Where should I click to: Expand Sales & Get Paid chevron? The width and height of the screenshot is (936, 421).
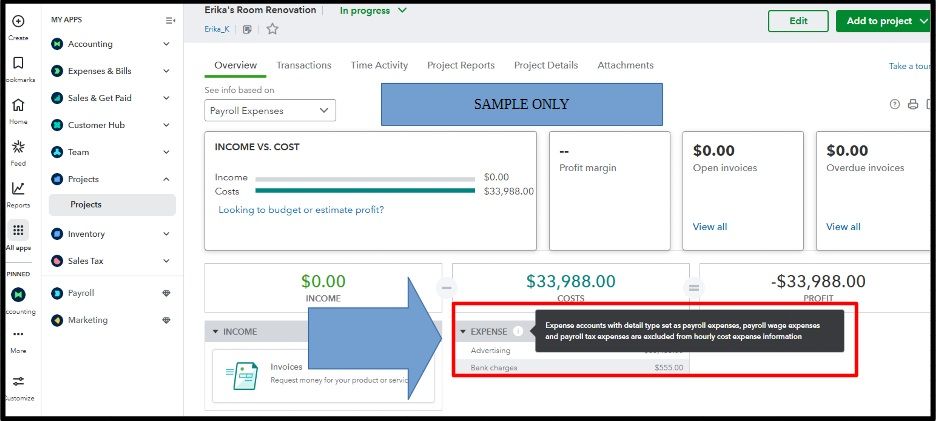(x=167, y=98)
